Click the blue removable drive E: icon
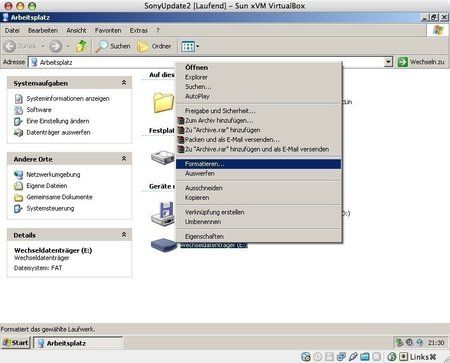The image size is (450, 363). coord(163,245)
